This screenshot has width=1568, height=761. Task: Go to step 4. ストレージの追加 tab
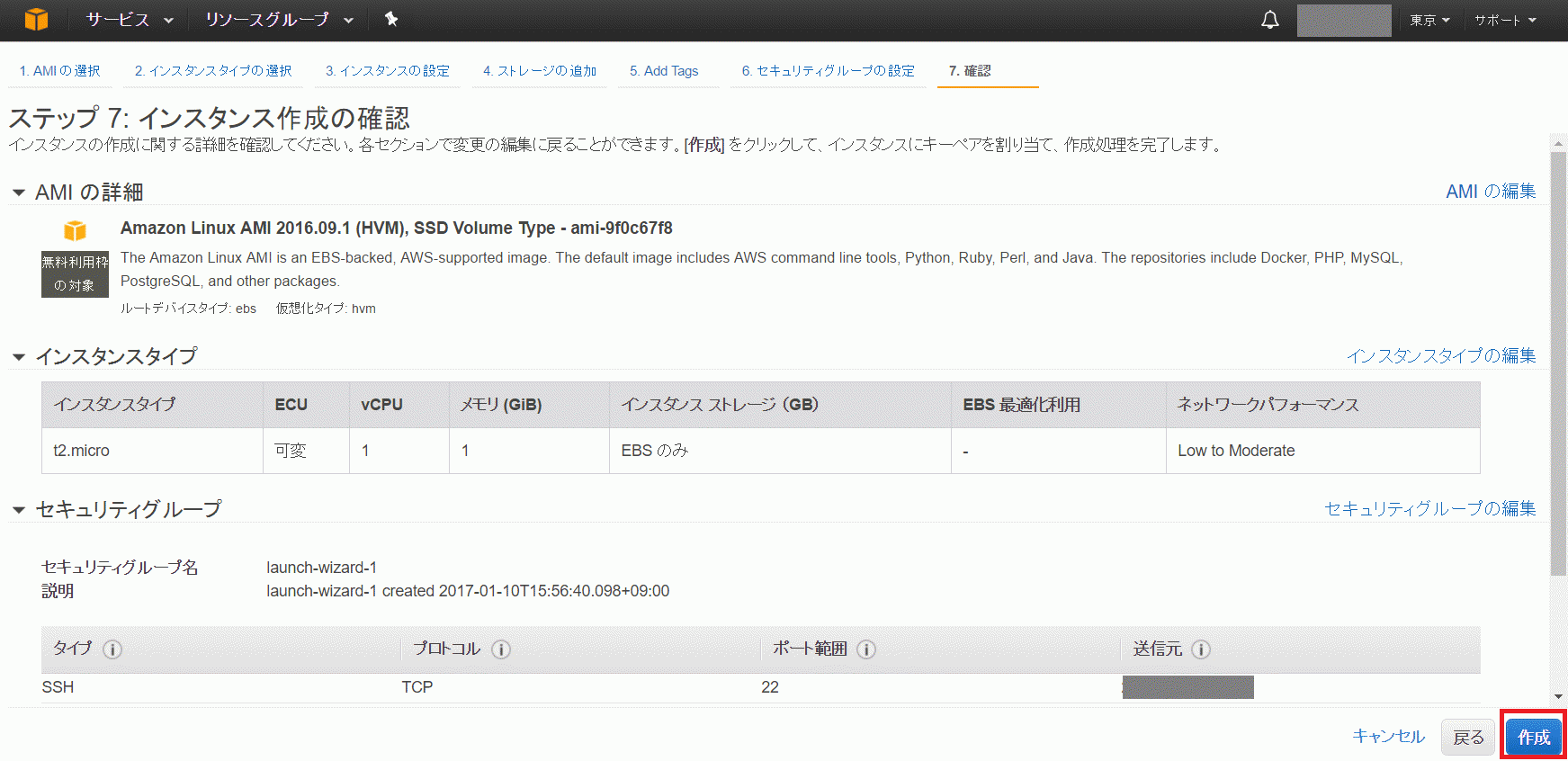click(x=539, y=71)
